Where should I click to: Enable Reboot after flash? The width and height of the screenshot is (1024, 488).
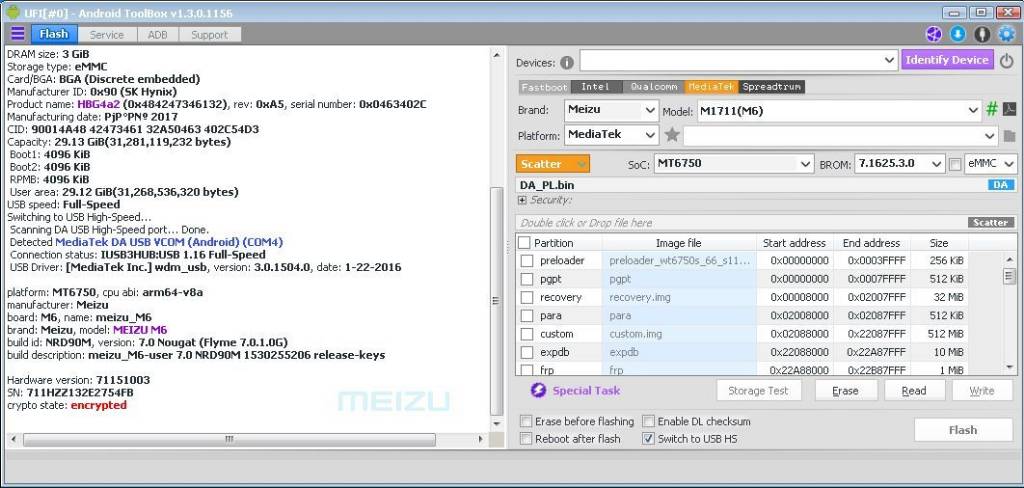click(526, 439)
